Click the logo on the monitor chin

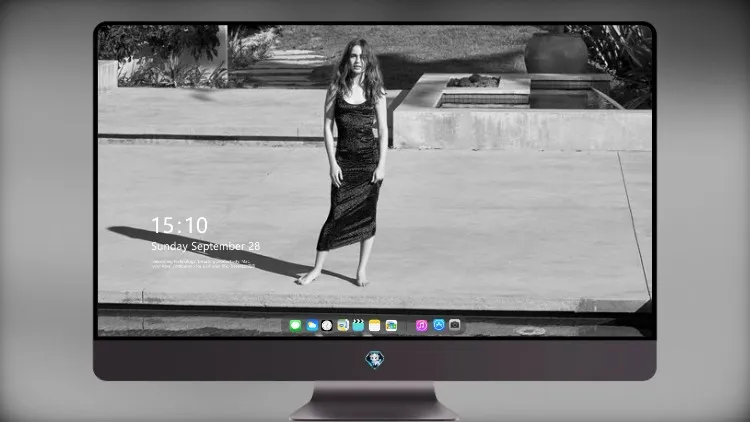click(x=375, y=360)
